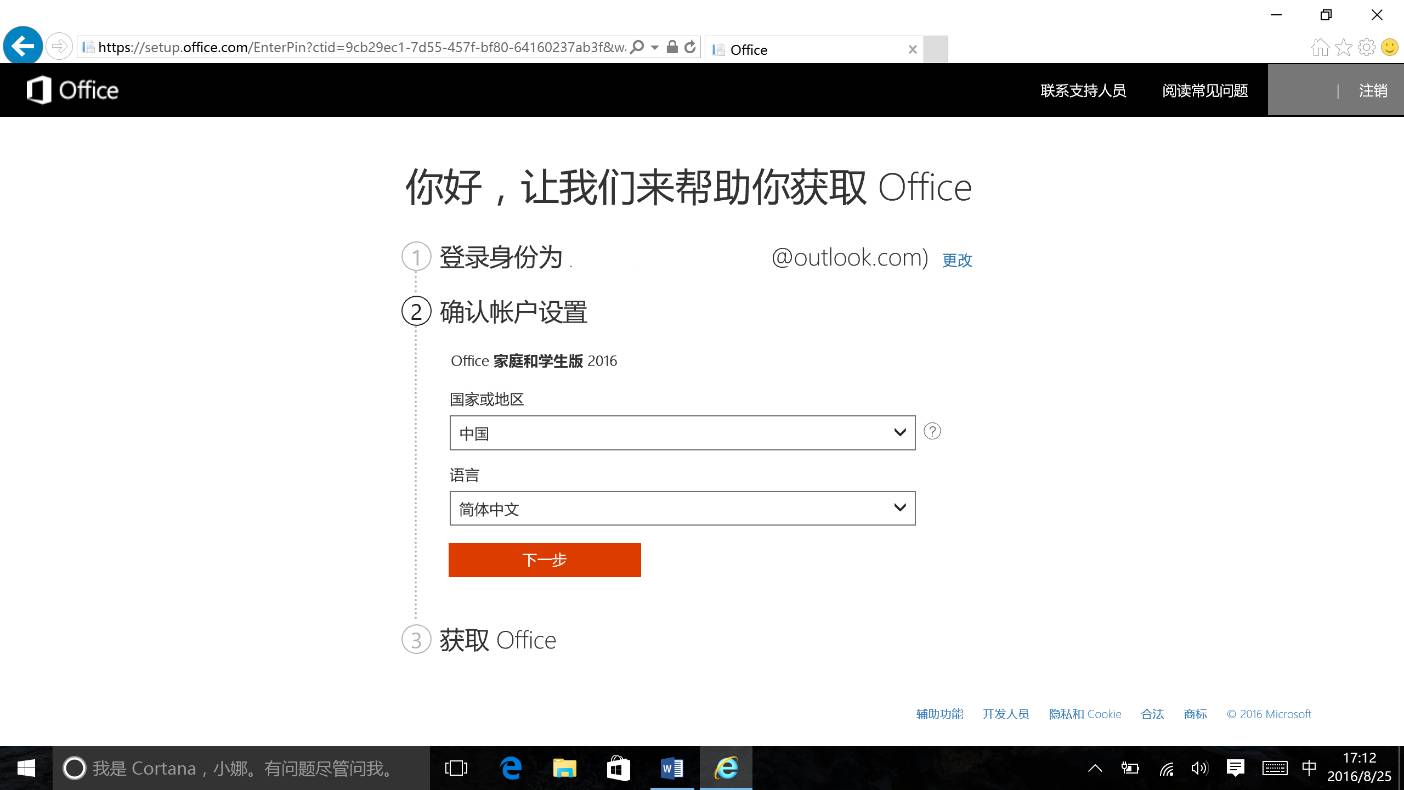The width and height of the screenshot is (1404, 790).
Task: Click the 下一步 button
Action: point(544,560)
